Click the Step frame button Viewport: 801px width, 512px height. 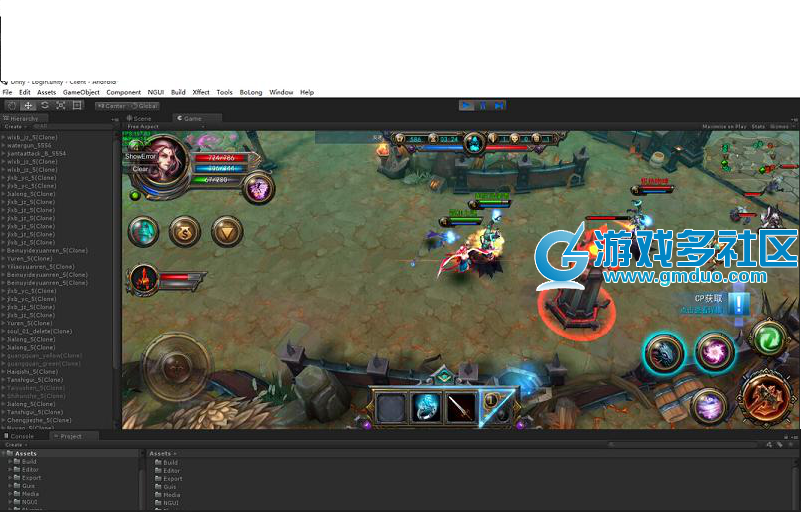[499, 106]
